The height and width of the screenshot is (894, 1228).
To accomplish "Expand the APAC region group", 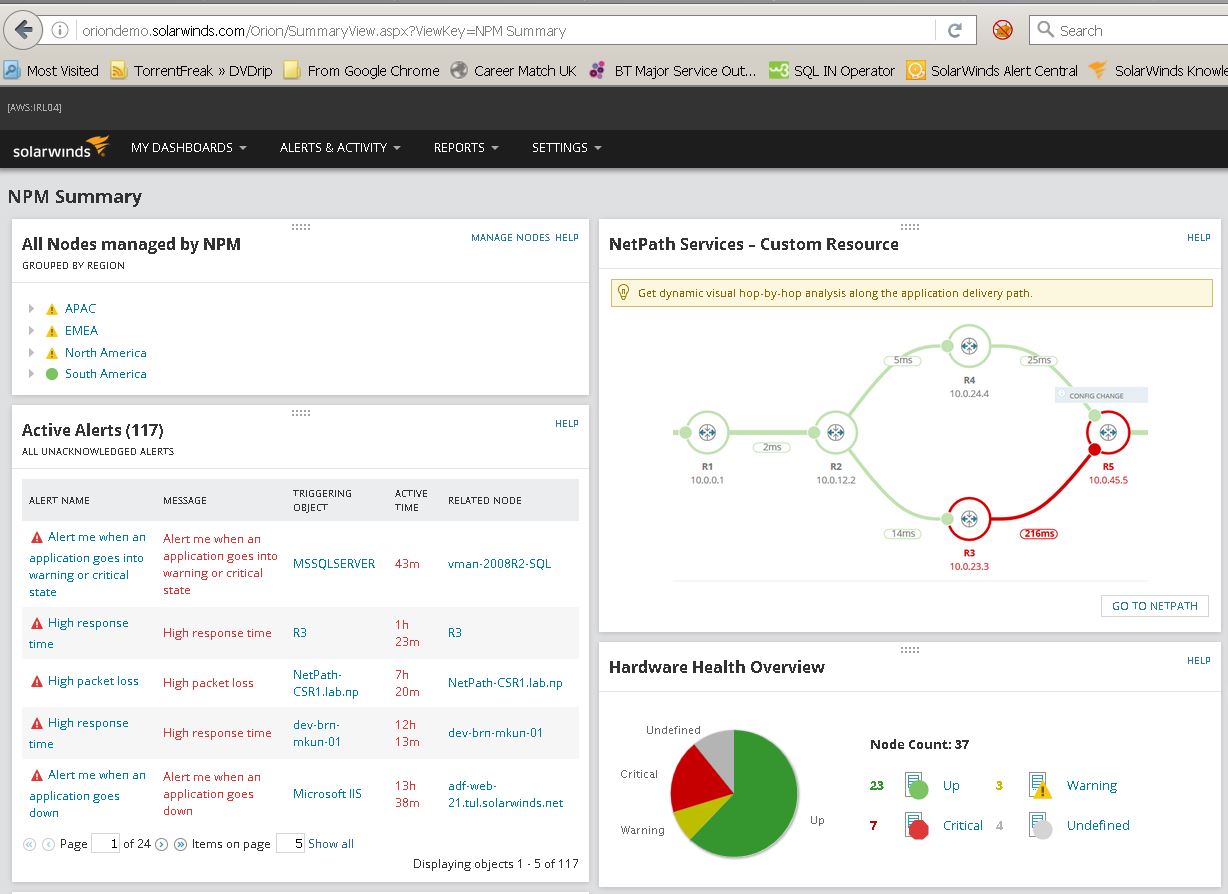I will coord(32,309).
